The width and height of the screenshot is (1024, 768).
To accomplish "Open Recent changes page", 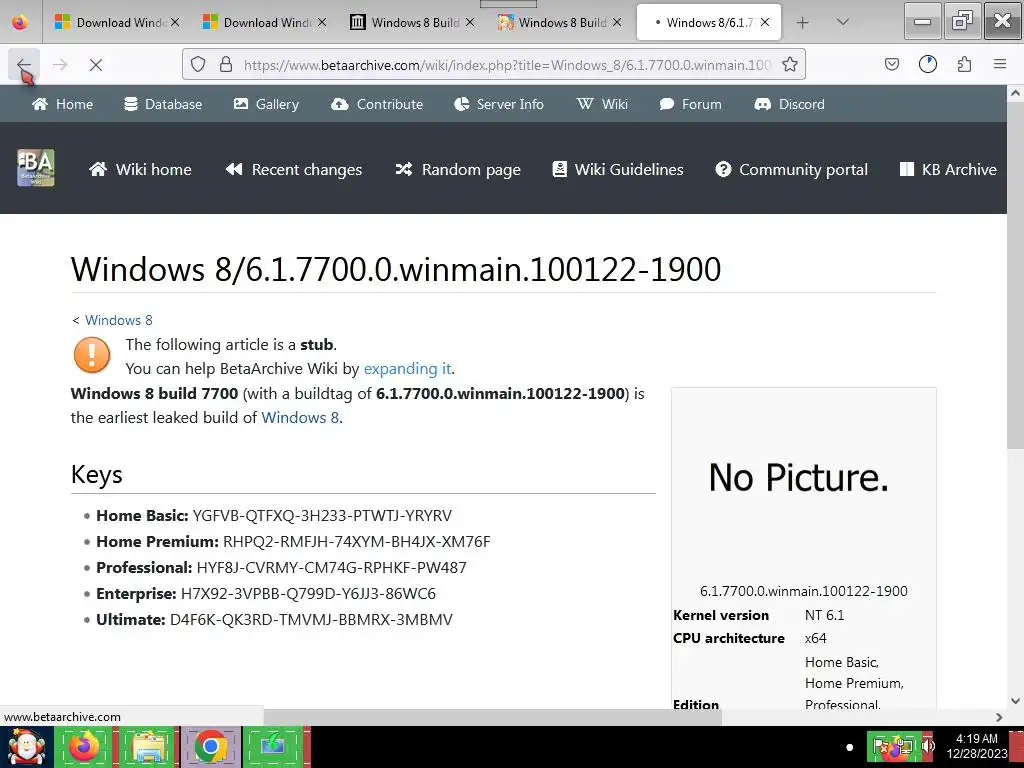I will click(293, 169).
